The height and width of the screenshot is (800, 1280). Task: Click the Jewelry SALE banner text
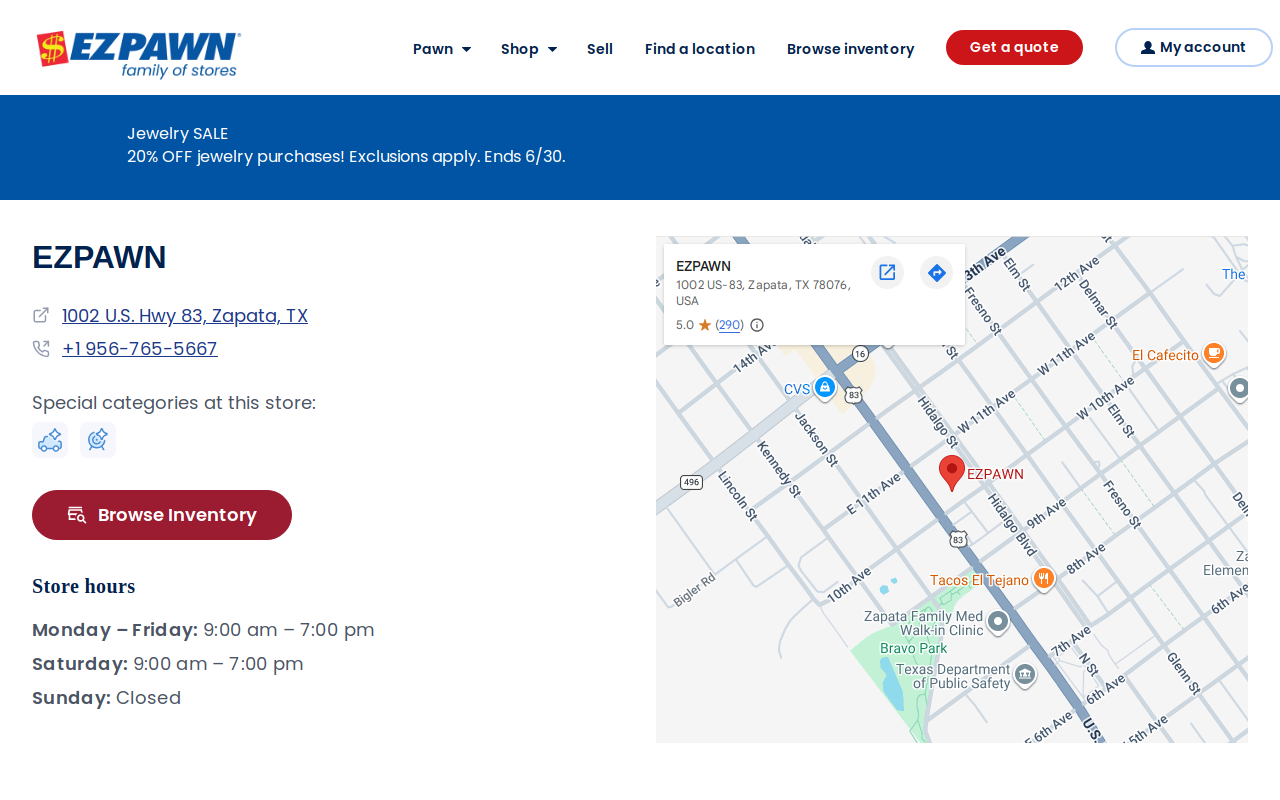177,134
